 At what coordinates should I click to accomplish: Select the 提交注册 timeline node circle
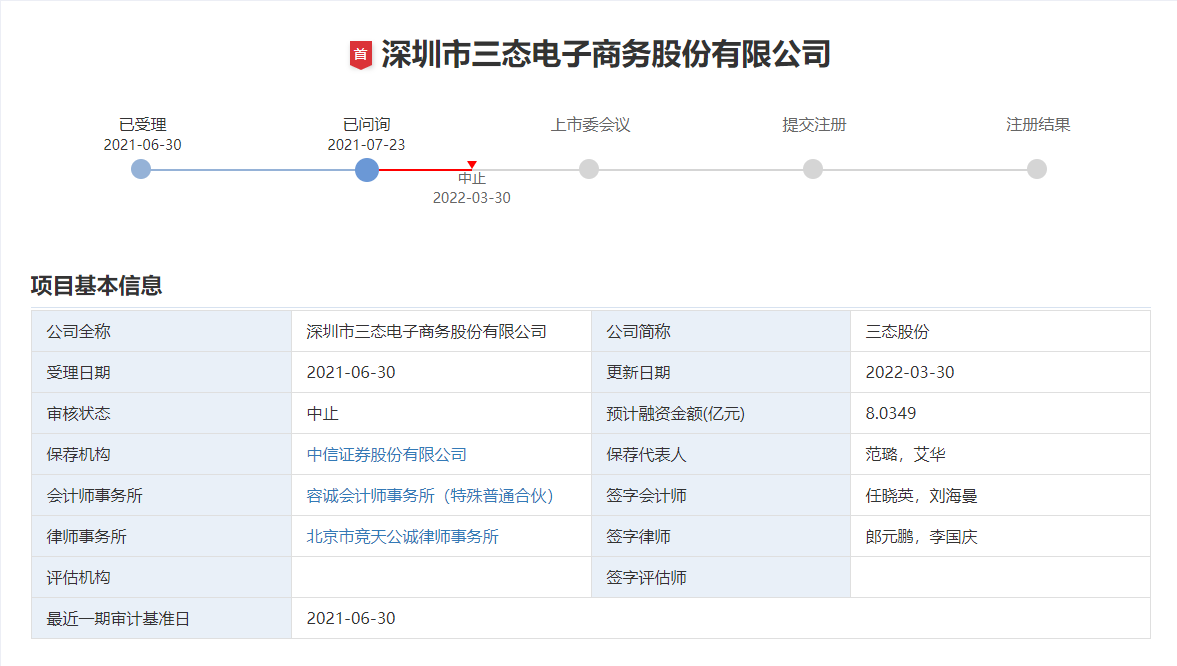pyautogui.click(x=813, y=169)
